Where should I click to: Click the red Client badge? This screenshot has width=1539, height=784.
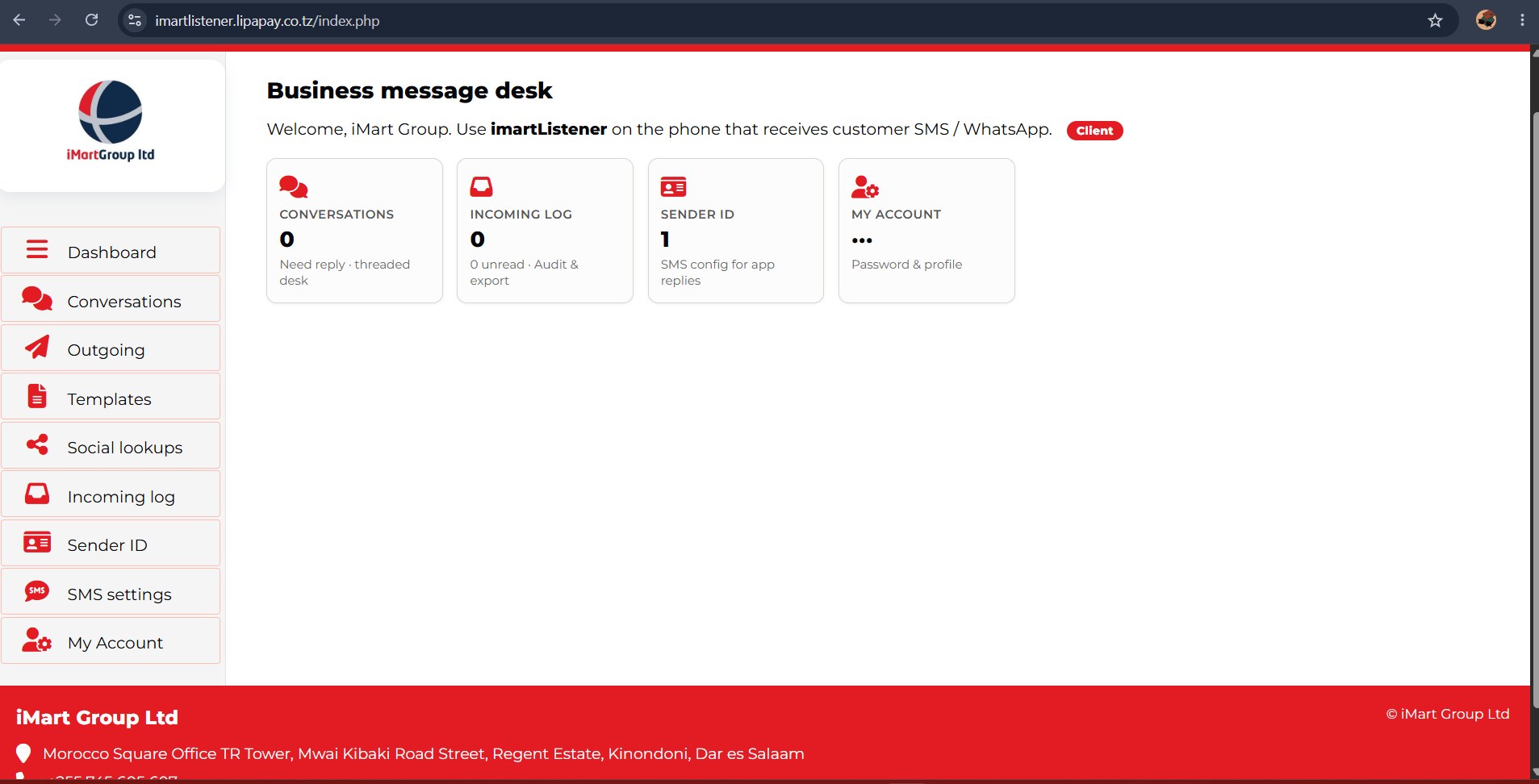tap(1094, 131)
